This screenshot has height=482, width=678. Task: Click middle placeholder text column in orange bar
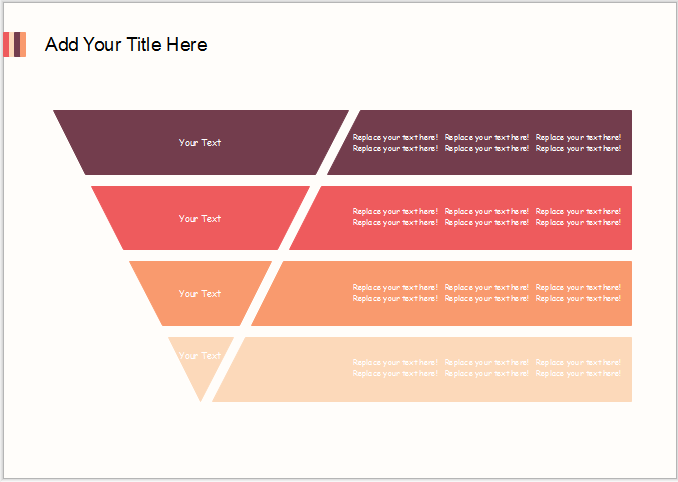click(486, 293)
